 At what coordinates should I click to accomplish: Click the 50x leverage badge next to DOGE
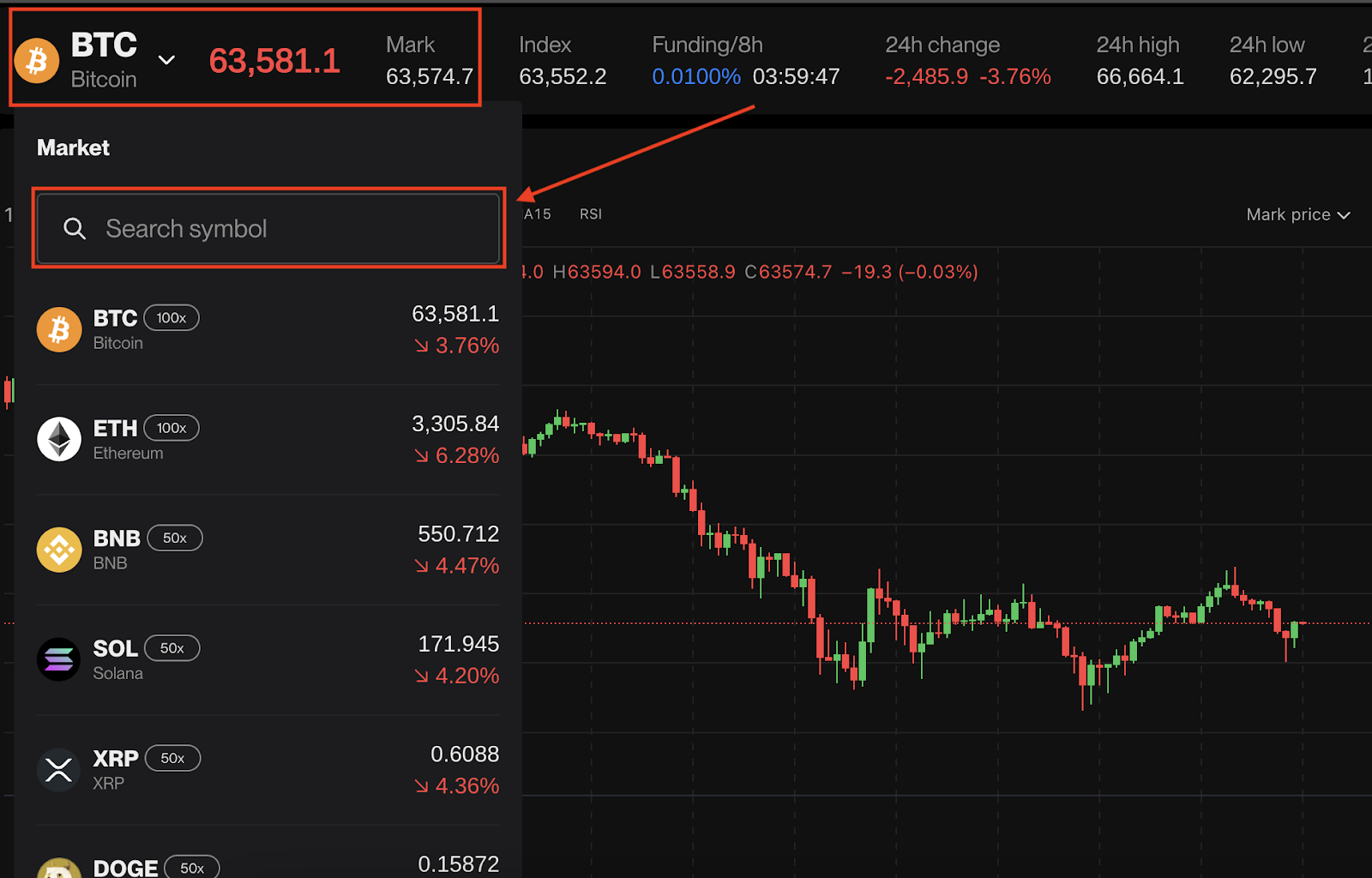(192, 868)
